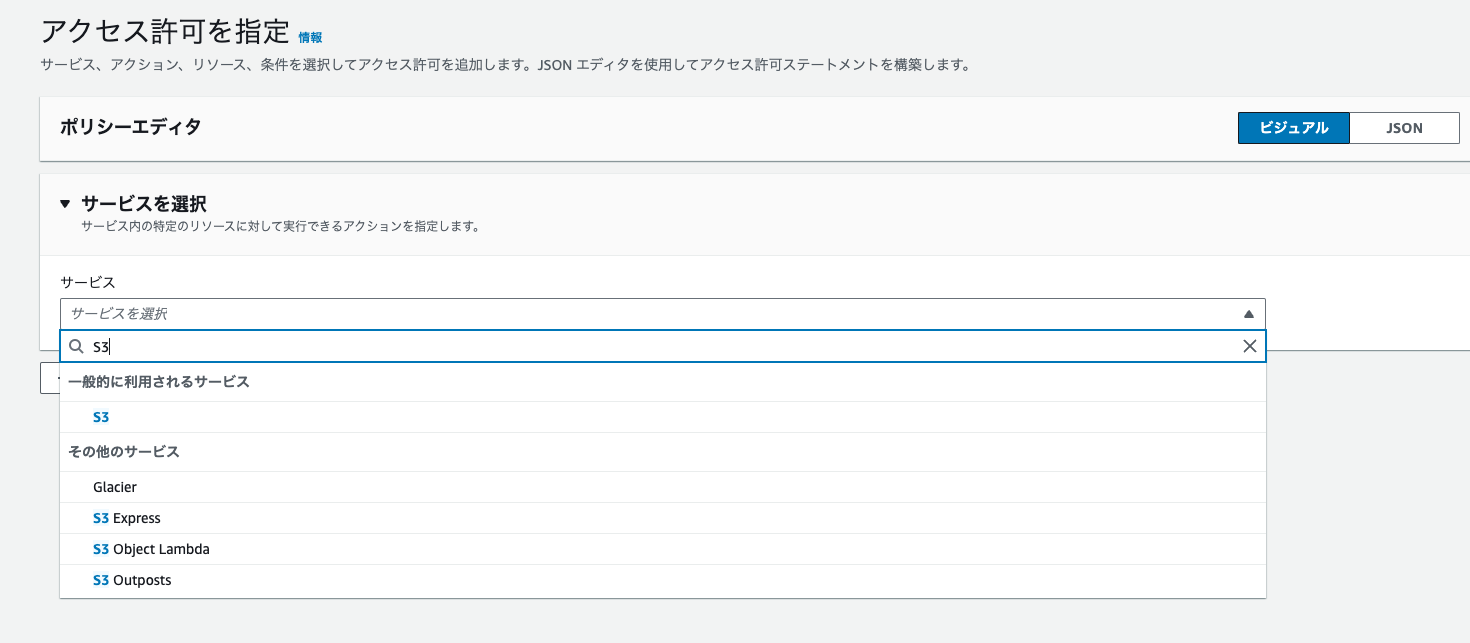Image resolution: width=1470 pixels, height=643 pixels.
Task: Collapse the サービスを選択 section triangle
Action: pos(65,204)
